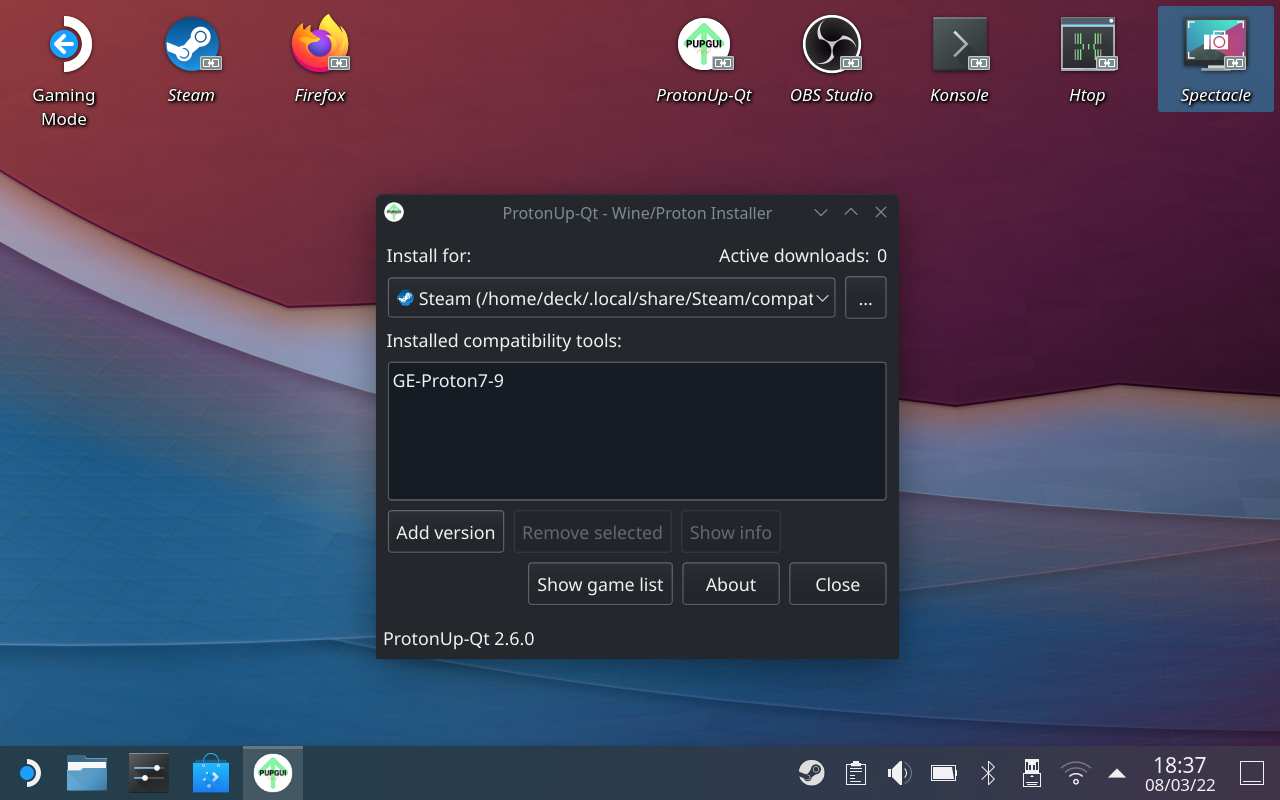Select the Spectacle desktop icon

[1216, 60]
